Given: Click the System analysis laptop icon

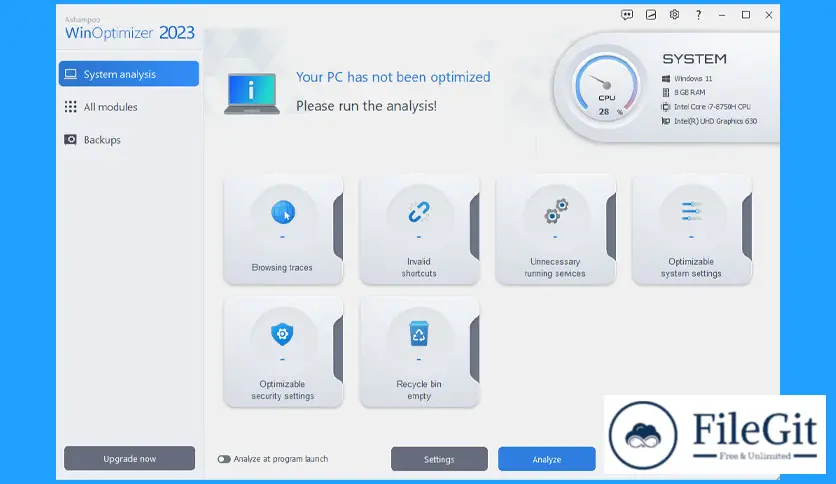Looking at the screenshot, I should [x=70, y=74].
